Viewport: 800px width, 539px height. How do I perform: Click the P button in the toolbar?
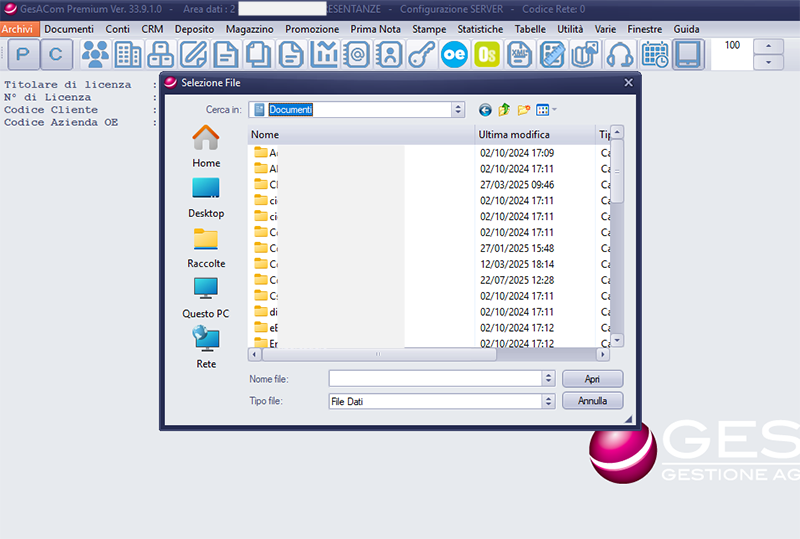click(x=24, y=55)
